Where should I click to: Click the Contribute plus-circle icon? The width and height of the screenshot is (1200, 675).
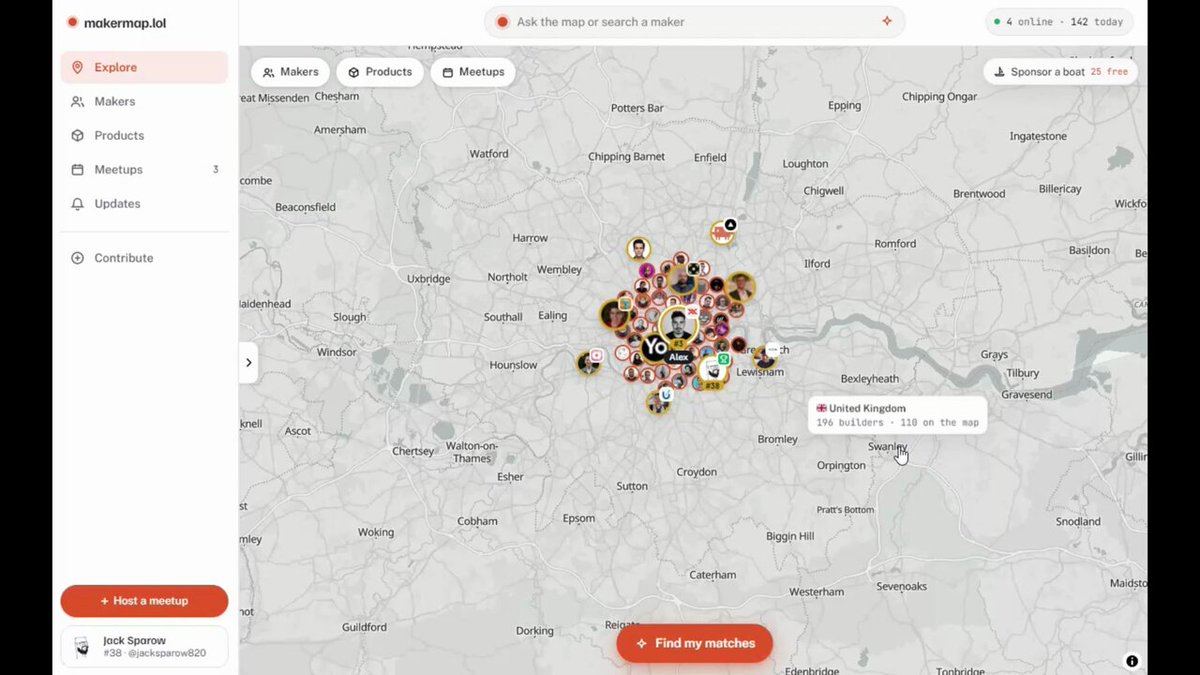pos(77,258)
